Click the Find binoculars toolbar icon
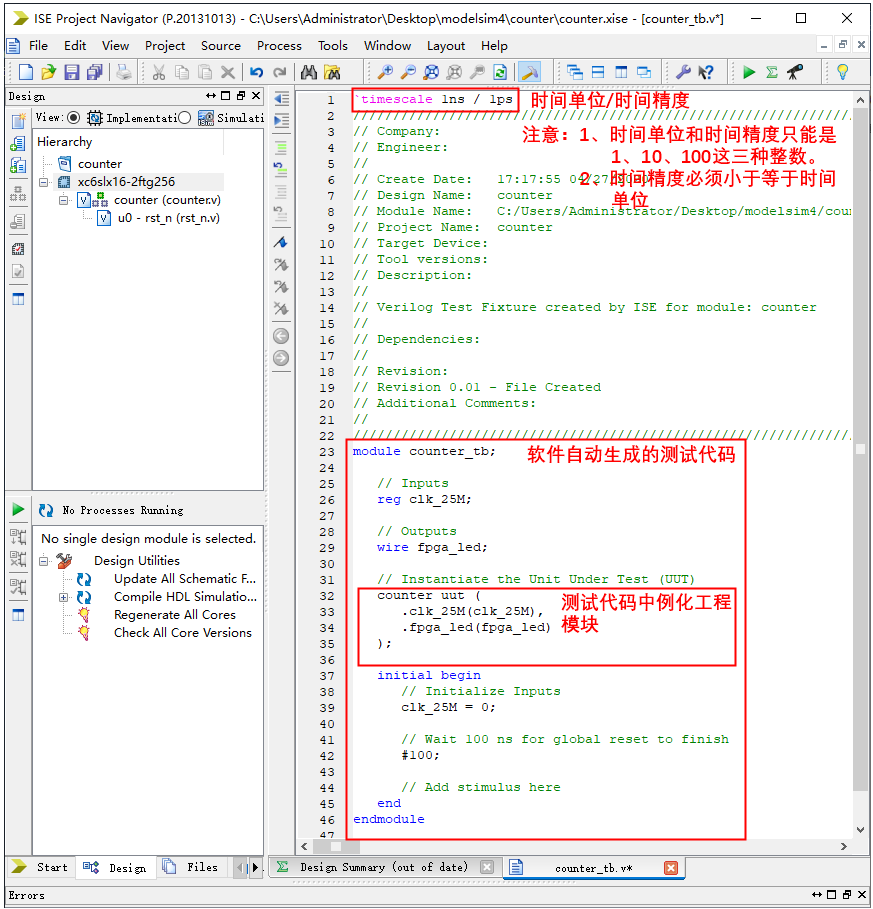This screenshot has width=873, height=909. (309, 72)
